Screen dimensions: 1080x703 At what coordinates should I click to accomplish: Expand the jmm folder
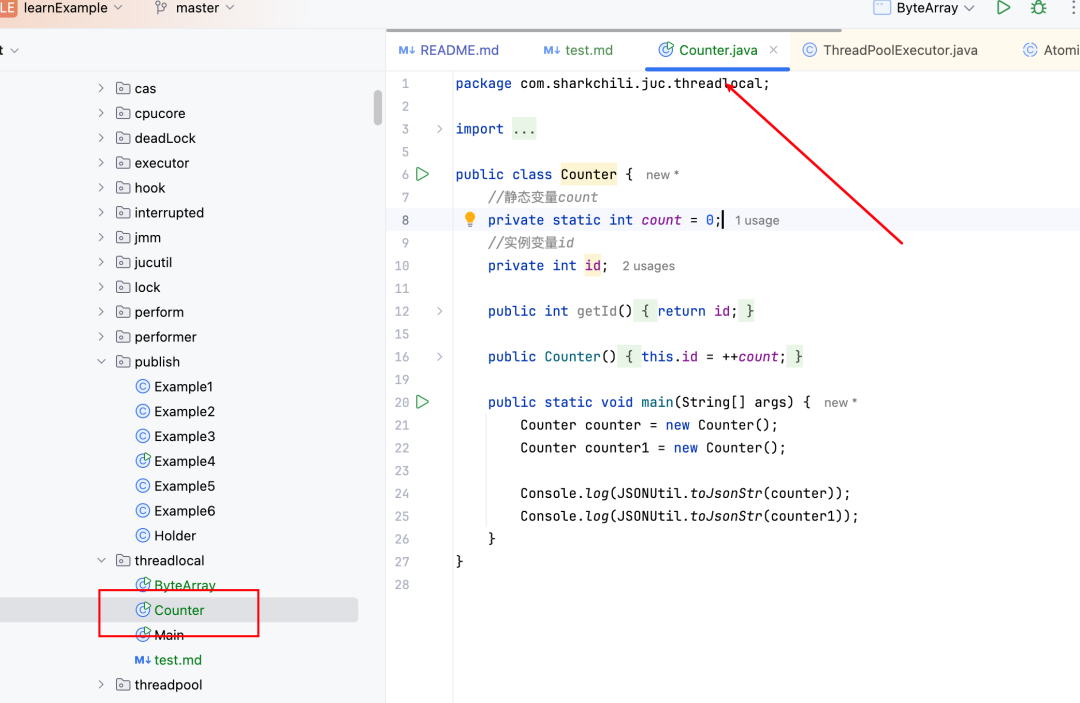tap(101, 237)
